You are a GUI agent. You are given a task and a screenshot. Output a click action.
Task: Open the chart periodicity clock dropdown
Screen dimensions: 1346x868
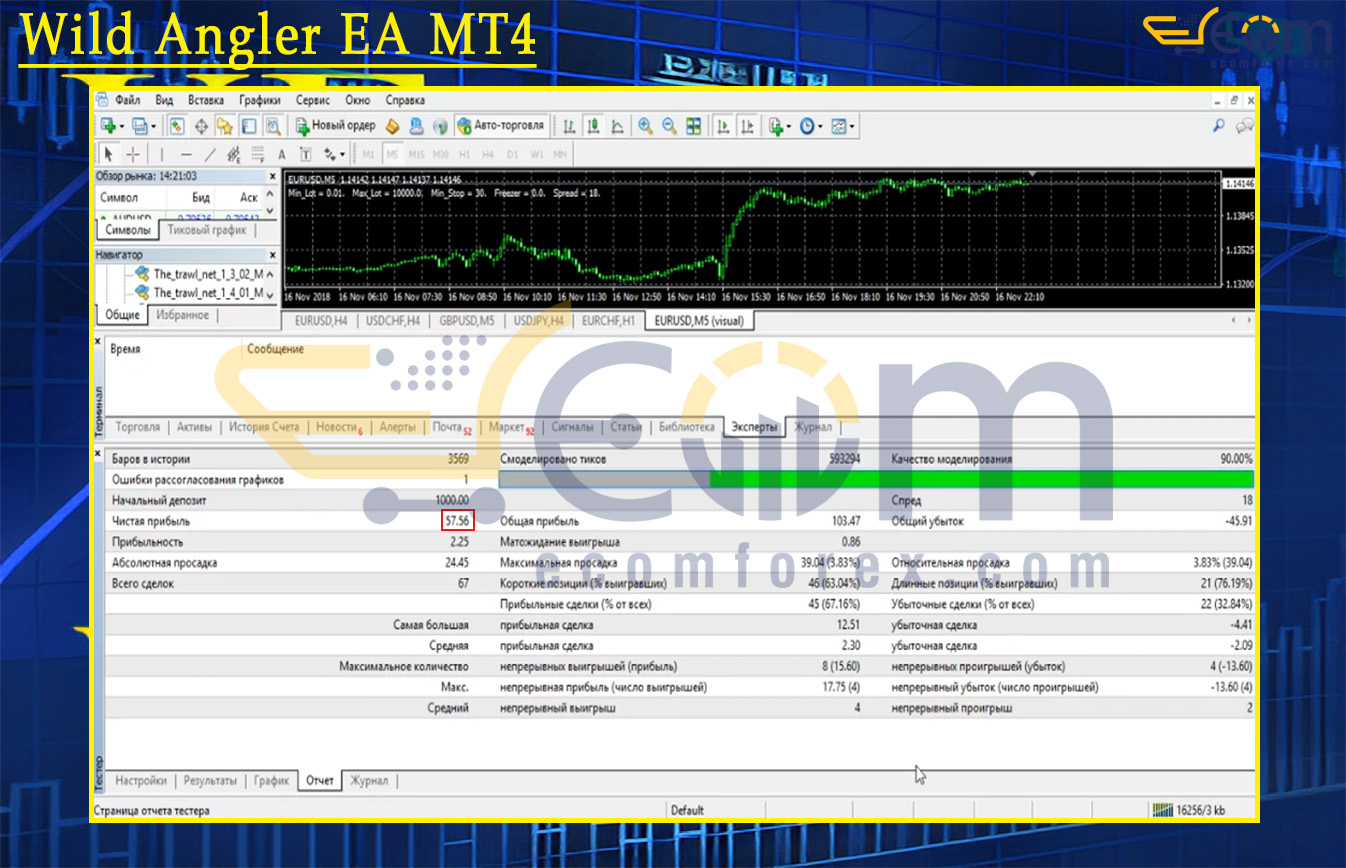point(820,126)
